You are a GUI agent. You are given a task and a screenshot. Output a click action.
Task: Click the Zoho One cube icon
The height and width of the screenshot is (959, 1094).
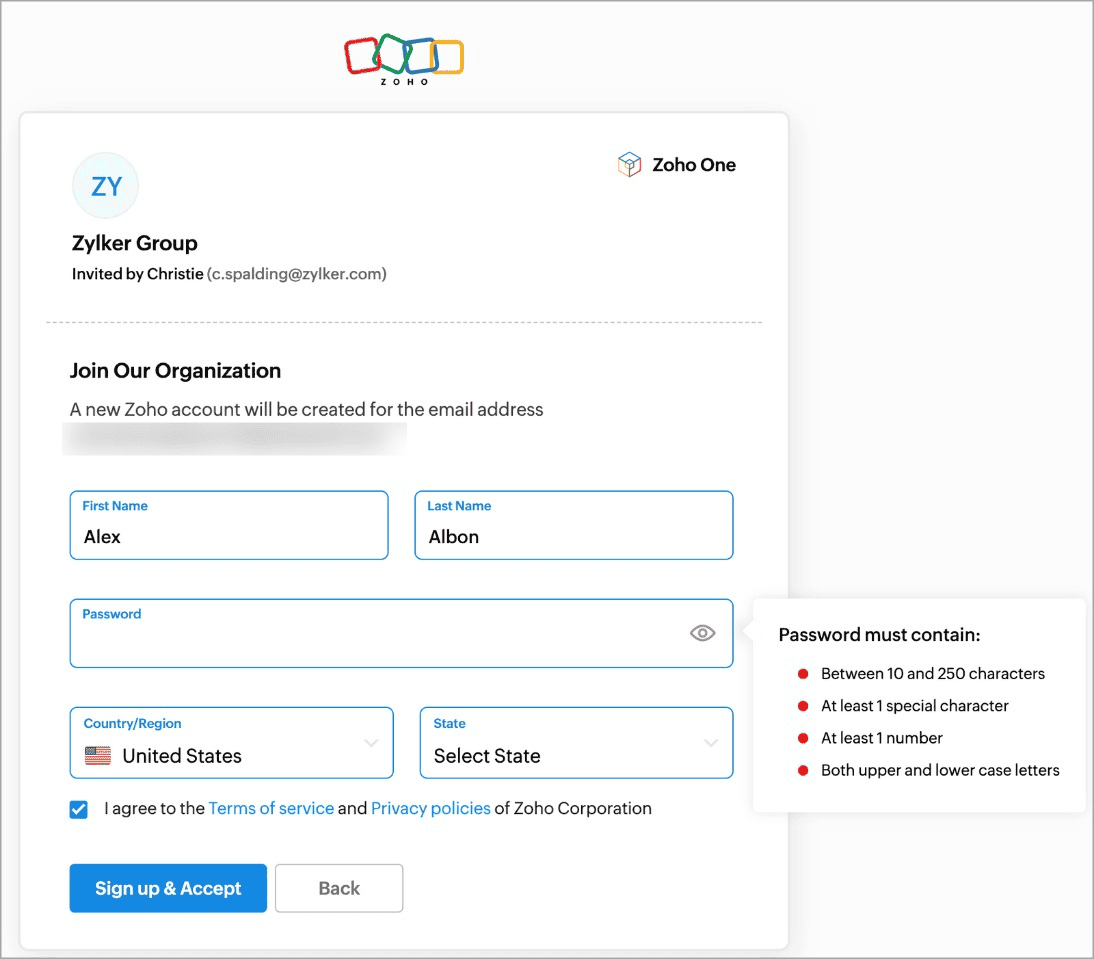tap(629, 165)
